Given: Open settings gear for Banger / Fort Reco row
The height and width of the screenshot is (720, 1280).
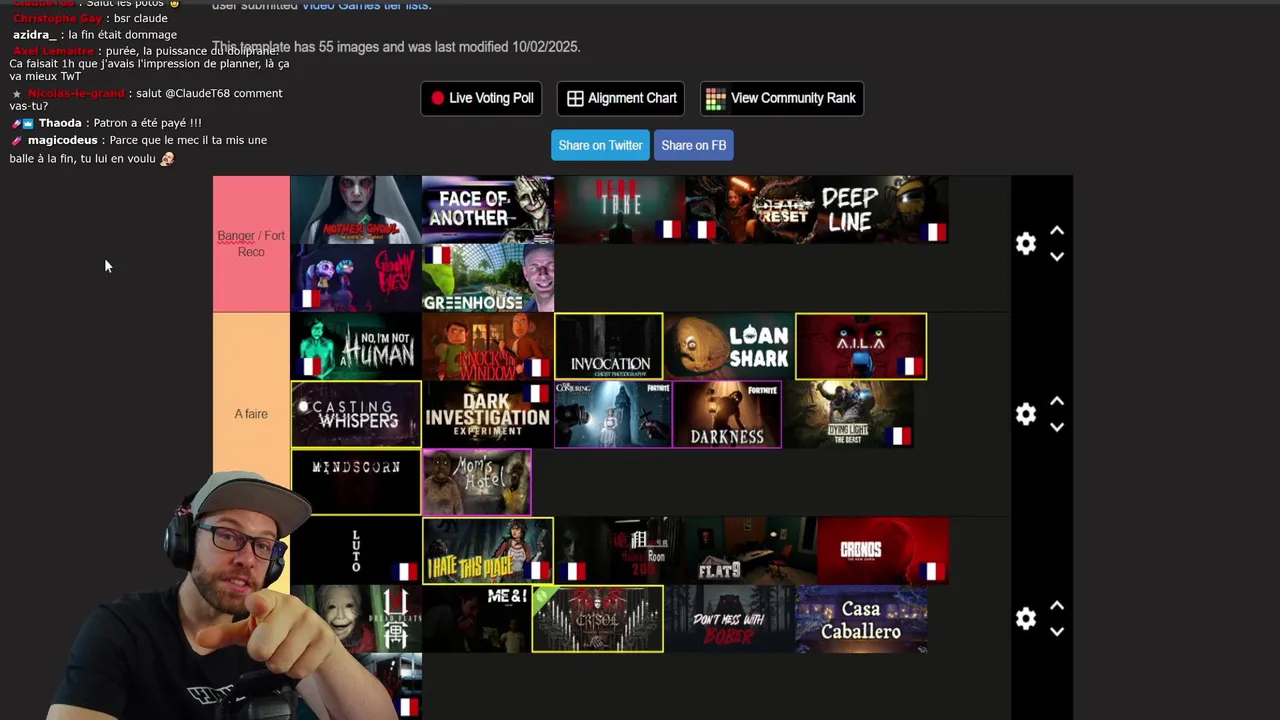Looking at the screenshot, I should (x=1026, y=243).
